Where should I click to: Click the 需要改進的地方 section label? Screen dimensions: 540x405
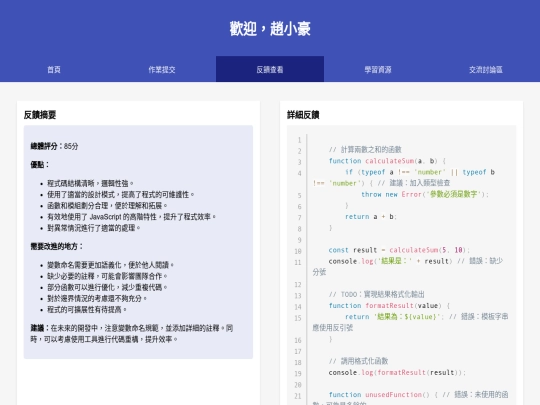pyautogui.click(x=57, y=247)
